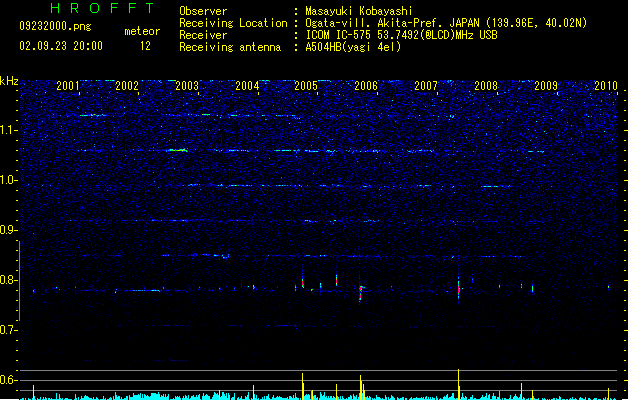This screenshot has width=629, height=400.
Task: Click the Receiving Location label
Action: click(233, 23)
